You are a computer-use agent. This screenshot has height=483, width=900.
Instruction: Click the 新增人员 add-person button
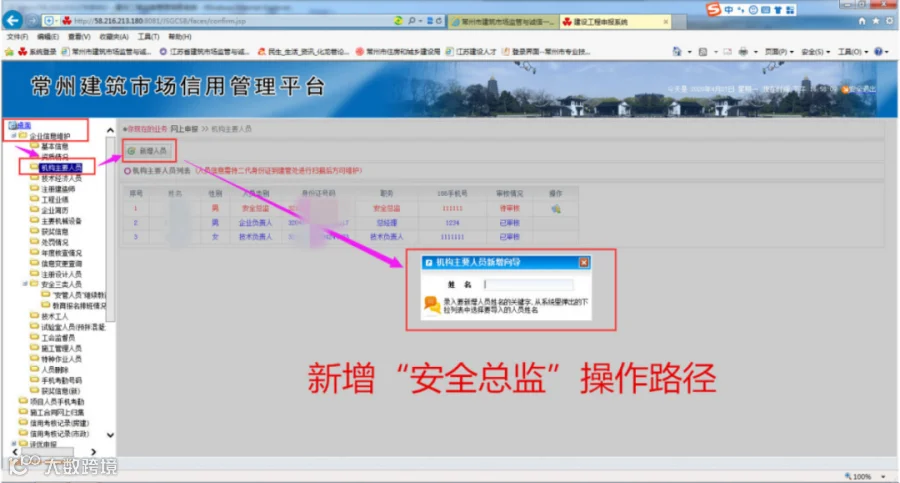pos(148,151)
